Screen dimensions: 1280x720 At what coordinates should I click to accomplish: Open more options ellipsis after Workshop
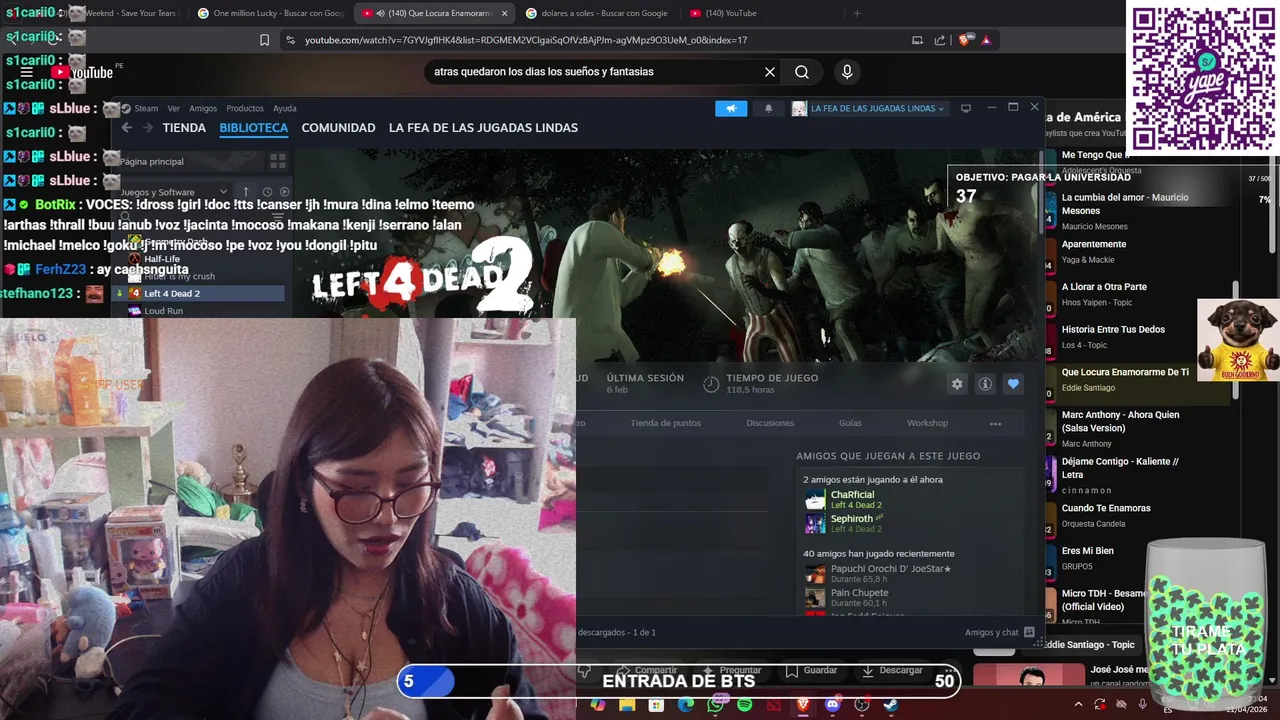995,423
